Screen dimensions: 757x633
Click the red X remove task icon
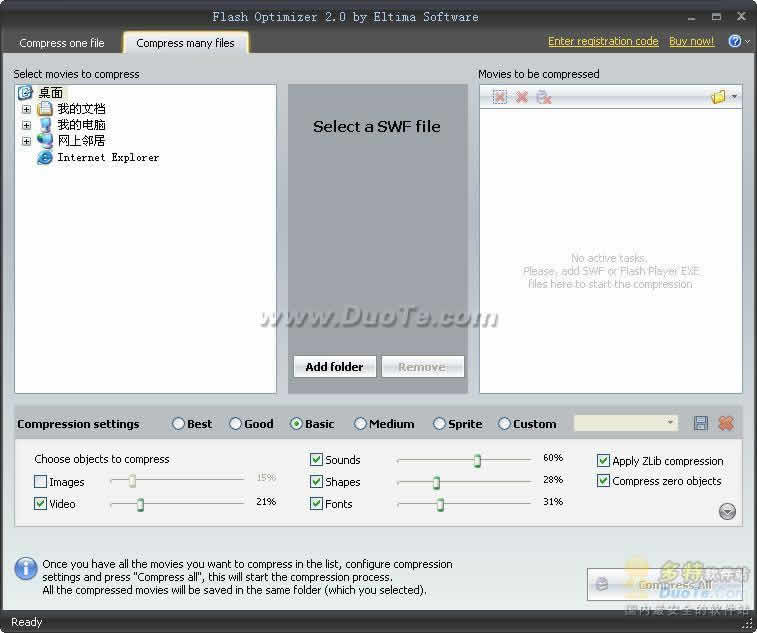521,97
